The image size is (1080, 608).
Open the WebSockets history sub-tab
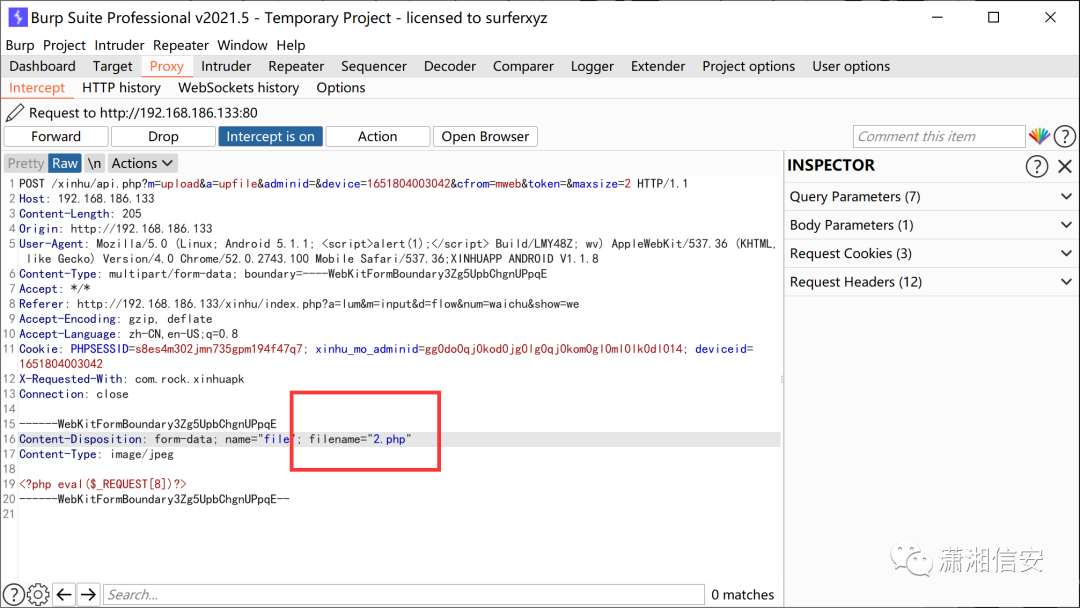[238, 87]
